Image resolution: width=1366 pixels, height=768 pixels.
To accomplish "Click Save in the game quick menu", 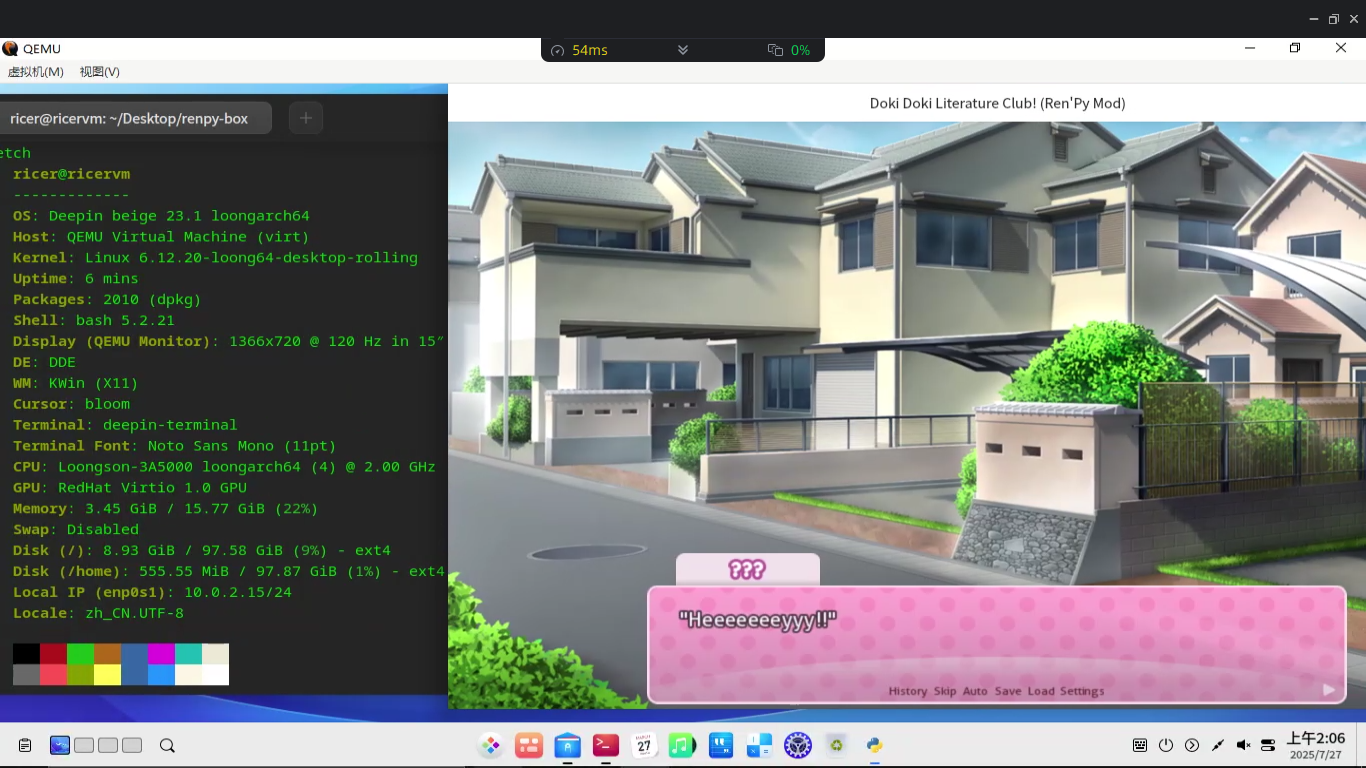I will [x=1008, y=691].
